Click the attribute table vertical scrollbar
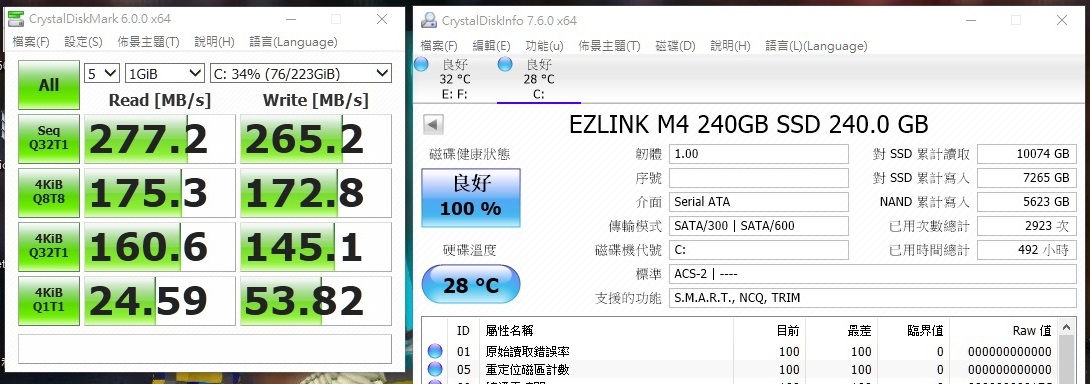This screenshot has height=384, width=1090. tap(1066, 352)
